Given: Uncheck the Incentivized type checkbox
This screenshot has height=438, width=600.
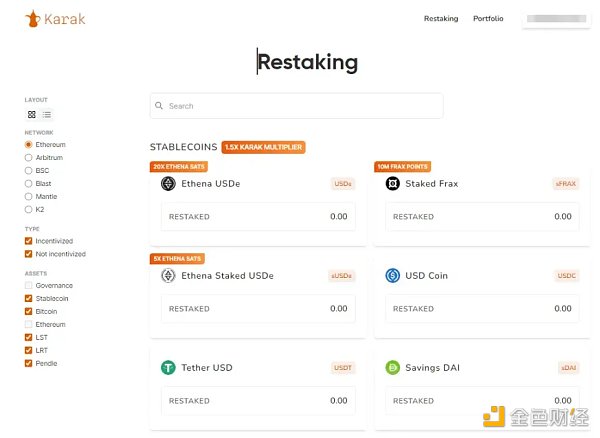Looking at the screenshot, I should click(29, 241).
